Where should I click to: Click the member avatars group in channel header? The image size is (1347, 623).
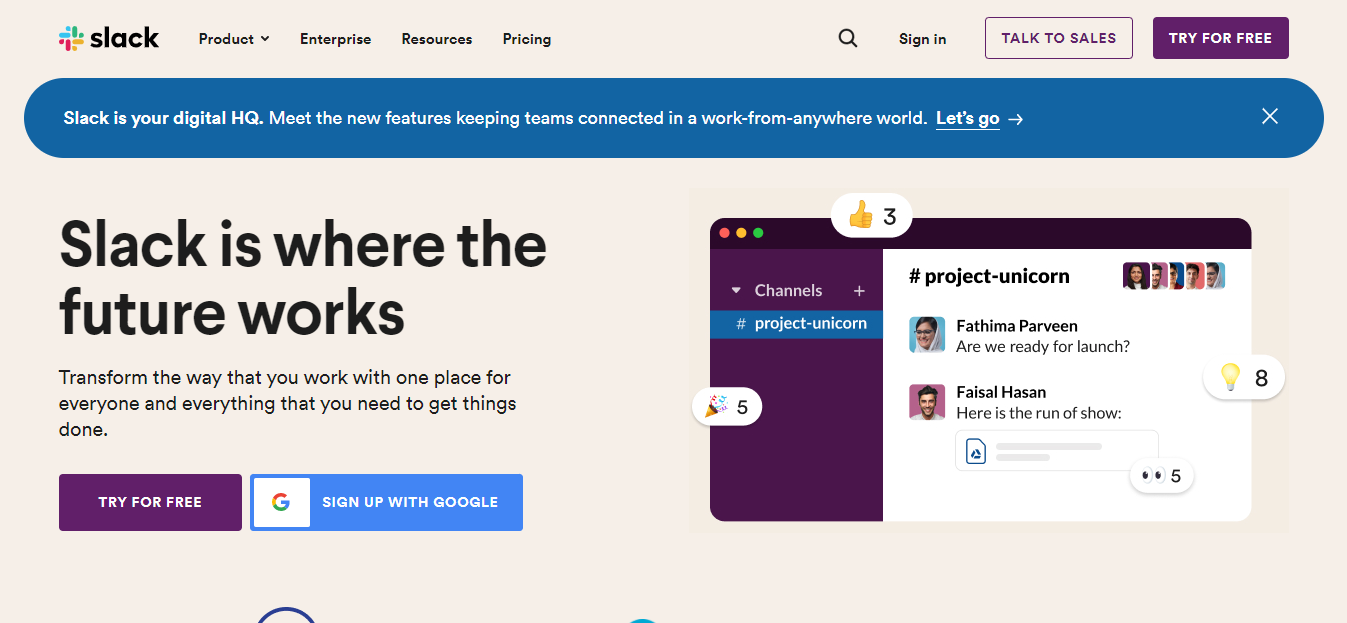pos(1174,276)
